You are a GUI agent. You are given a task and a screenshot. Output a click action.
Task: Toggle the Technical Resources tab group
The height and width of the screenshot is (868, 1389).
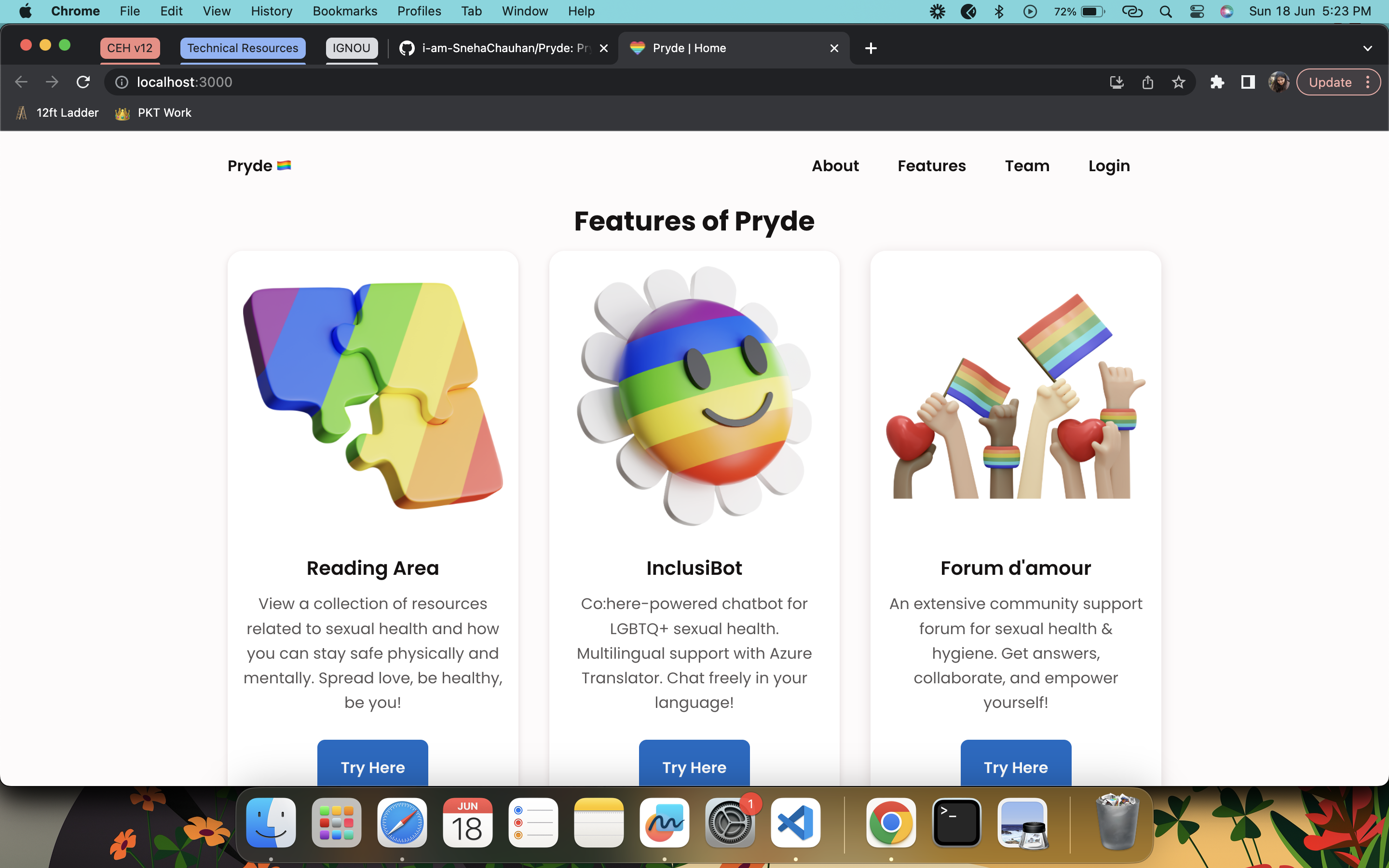[242, 48]
